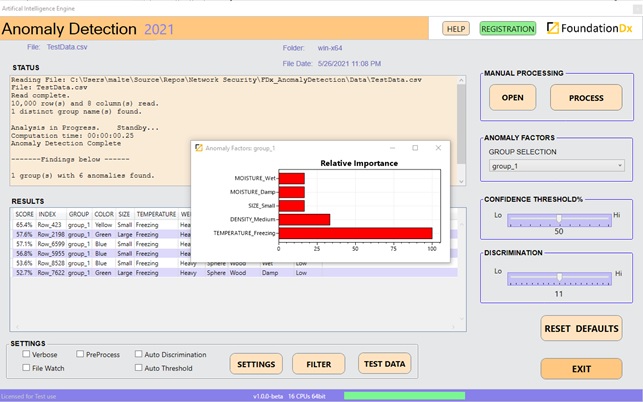Click the Damp cell in Row_7622
Screen dimensions: 643x402
(x=270, y=272)
